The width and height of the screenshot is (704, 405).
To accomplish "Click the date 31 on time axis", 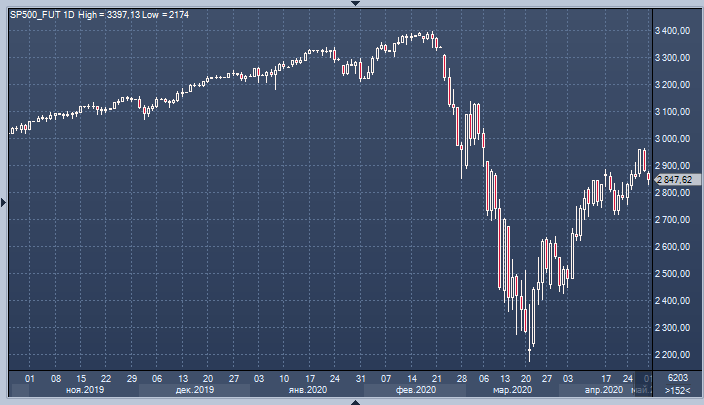I will coord(361,379).
